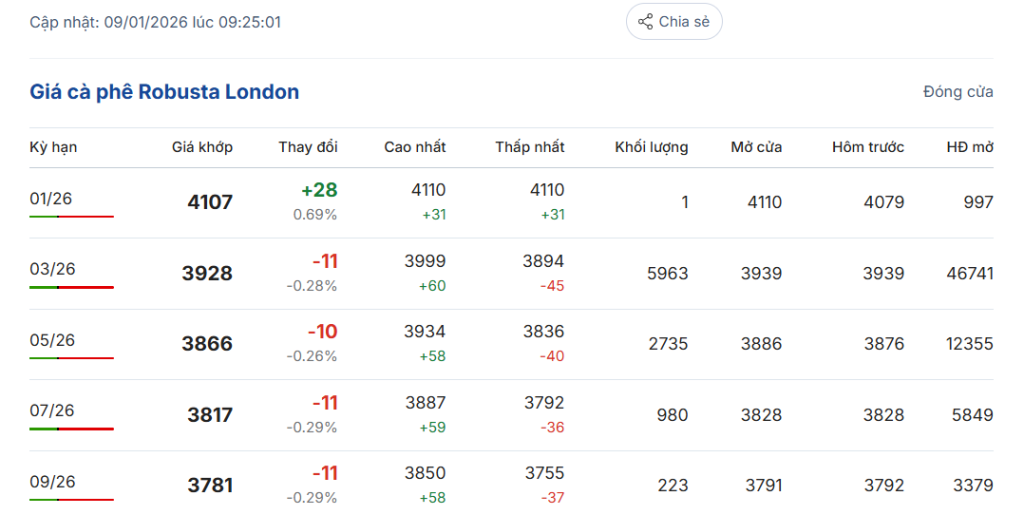Click the Giá khớp column header
The image size is (1024, 515).
(x=202, y=147)
